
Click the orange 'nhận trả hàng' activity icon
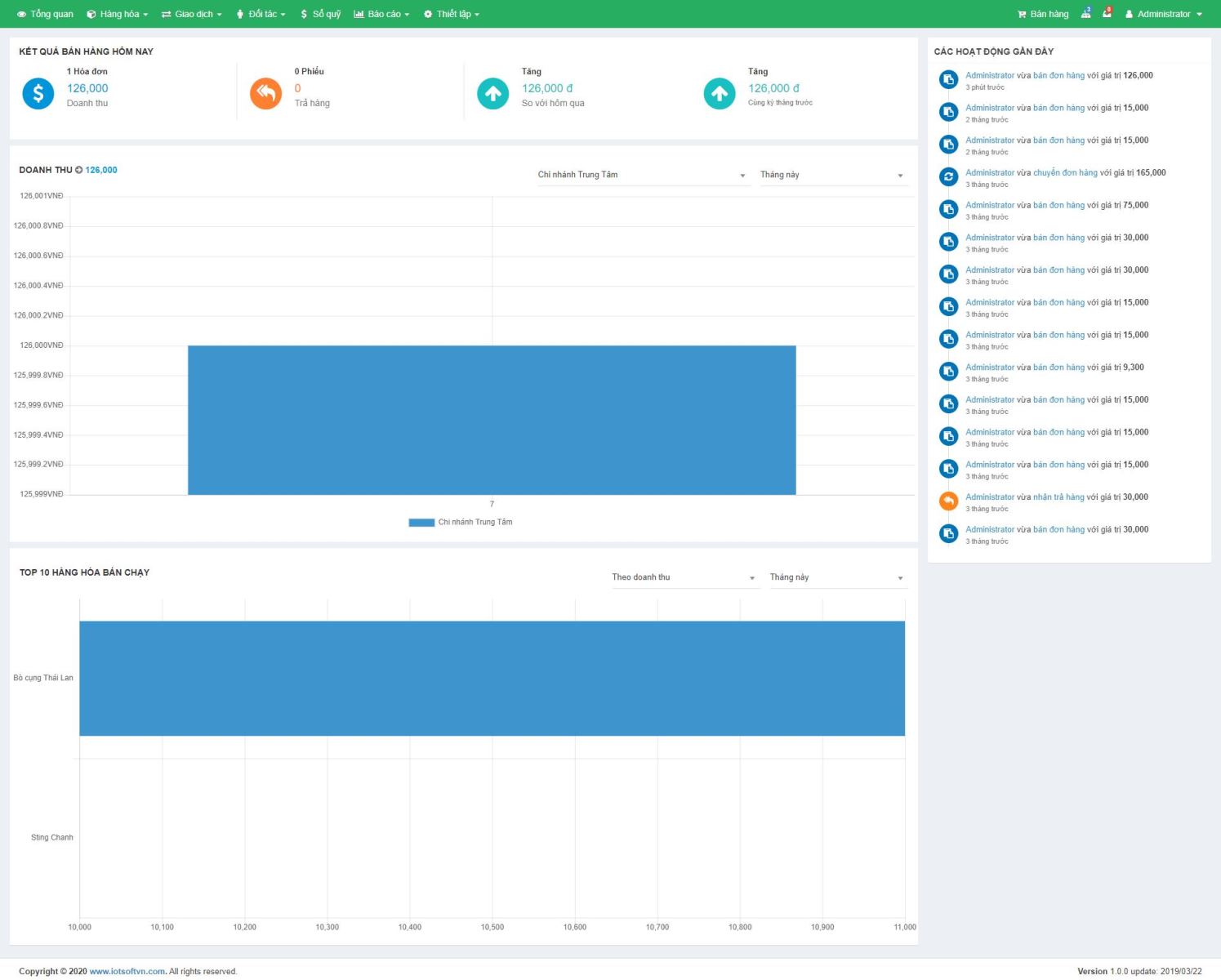948,501
